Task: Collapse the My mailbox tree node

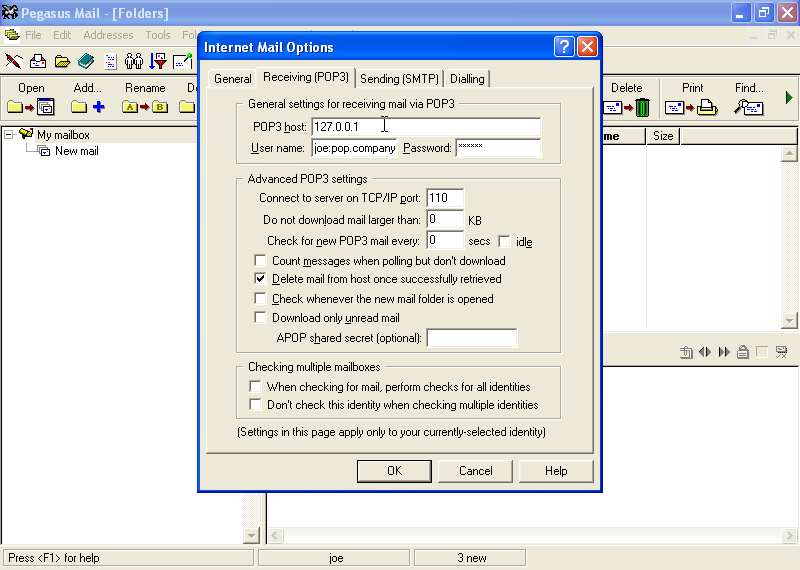Action: pyautogui.click(x=9, y=135)
